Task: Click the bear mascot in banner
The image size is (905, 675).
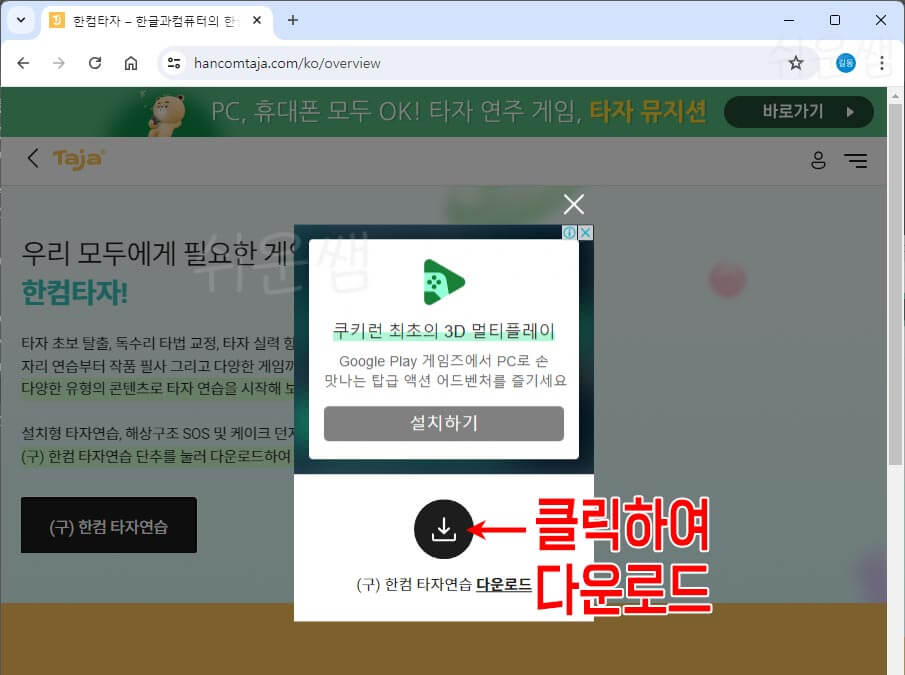Action: click(167, 114)
